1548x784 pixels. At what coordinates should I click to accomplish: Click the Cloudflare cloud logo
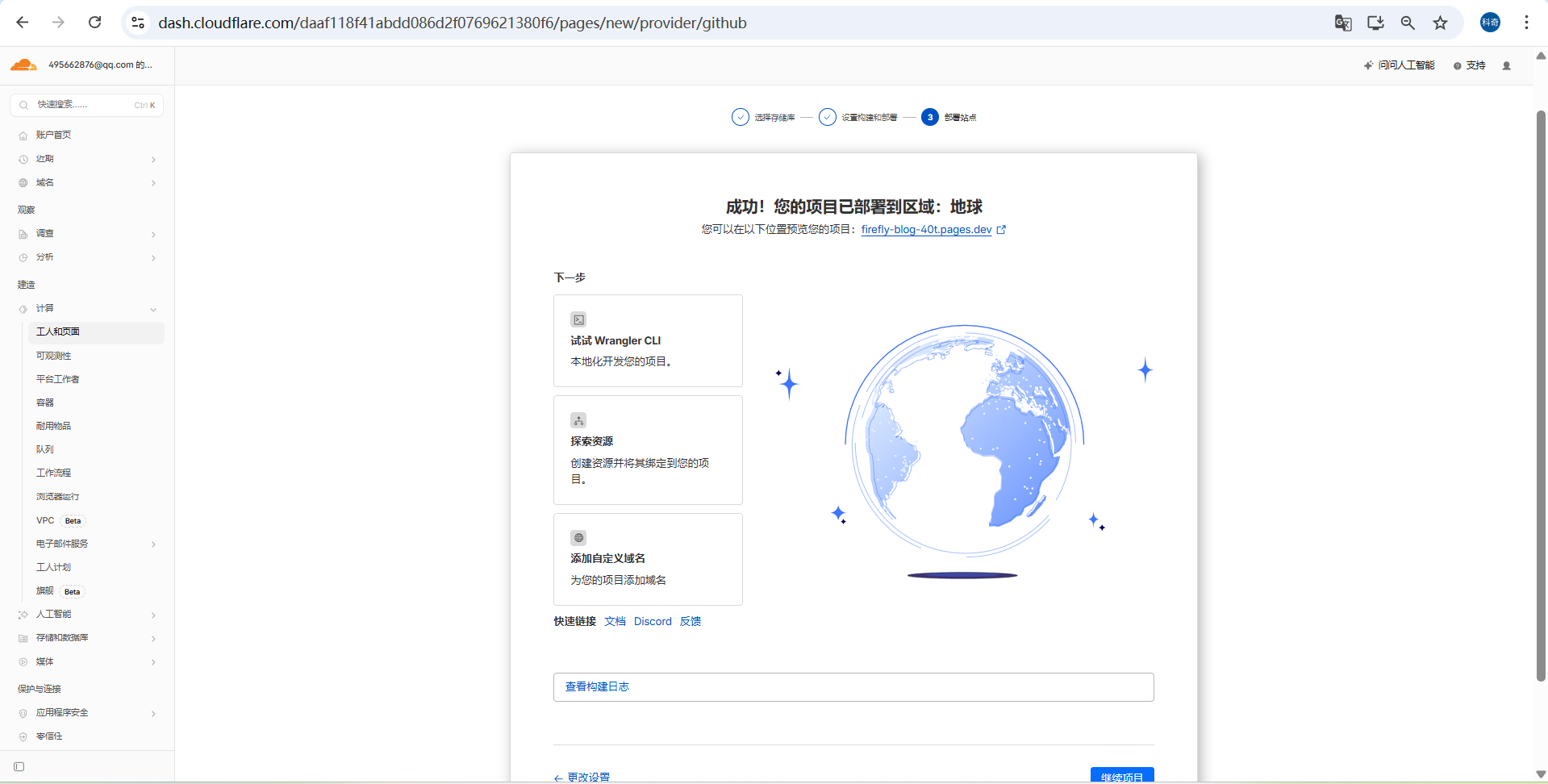point(23,65)
